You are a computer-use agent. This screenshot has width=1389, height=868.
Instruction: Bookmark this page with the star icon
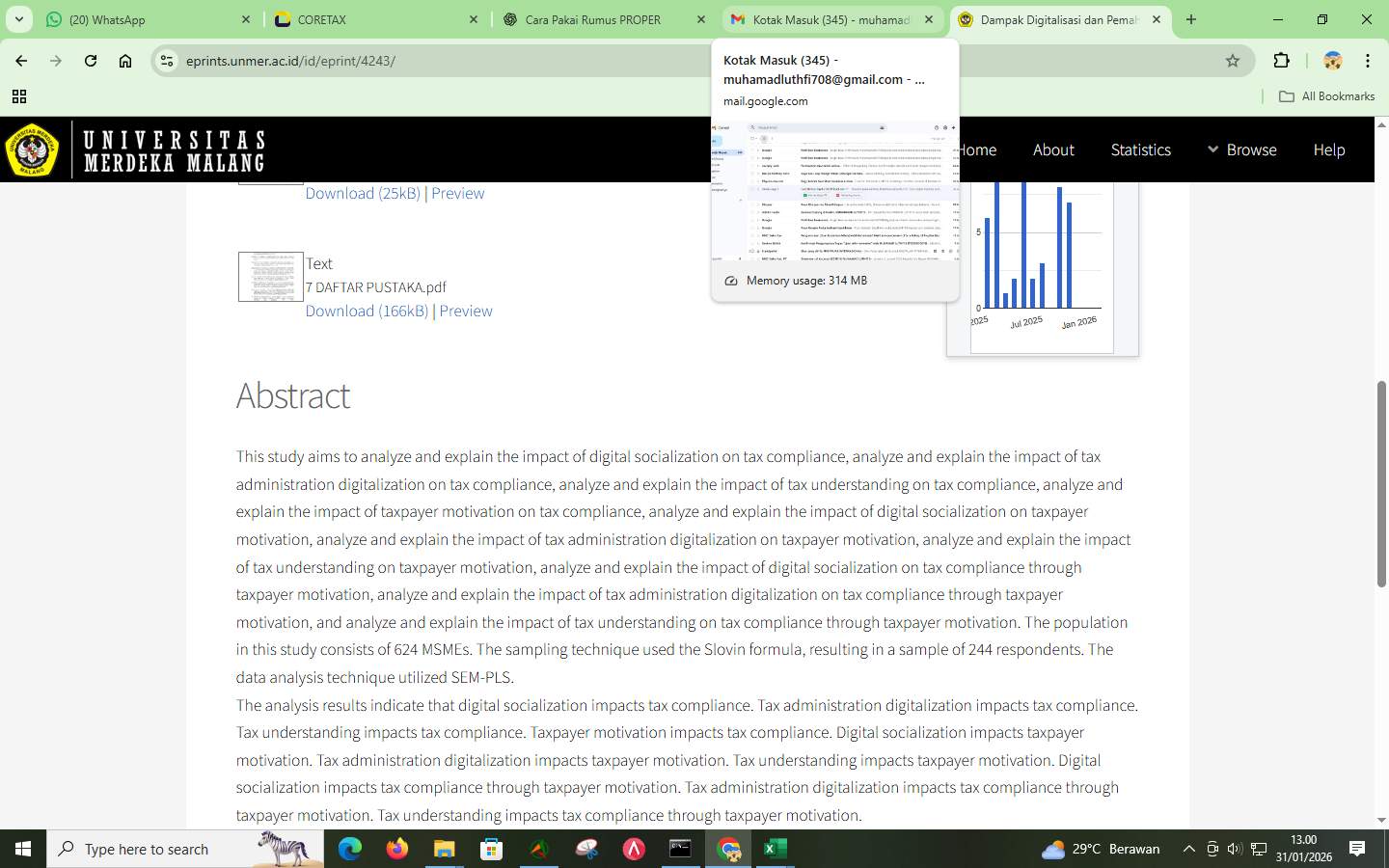pyautogui.click(x=1232, y=60)
